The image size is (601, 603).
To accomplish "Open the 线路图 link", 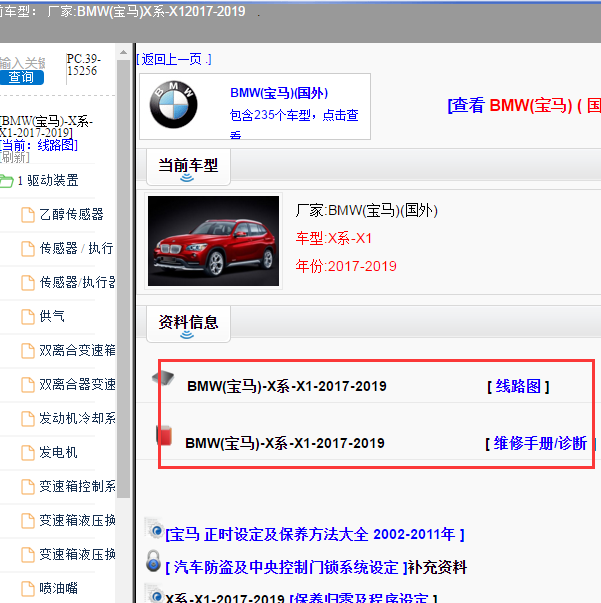I will 518,386.
